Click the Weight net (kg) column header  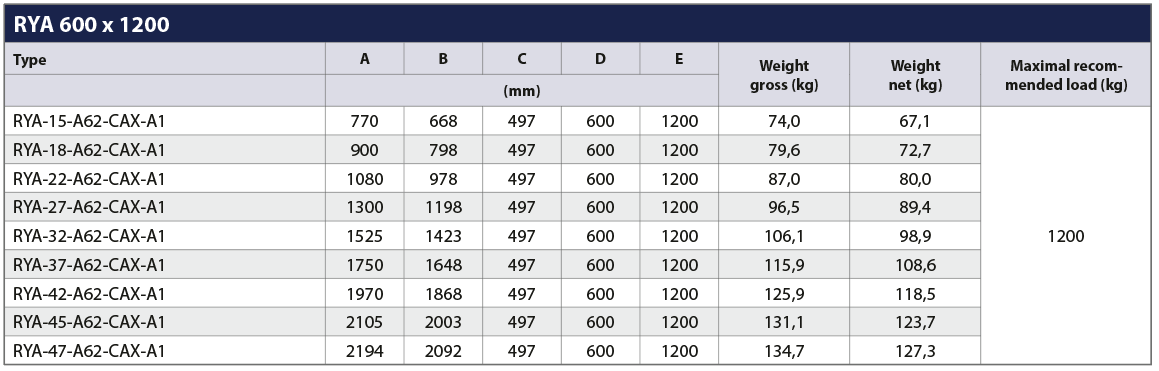coord(915,75)
